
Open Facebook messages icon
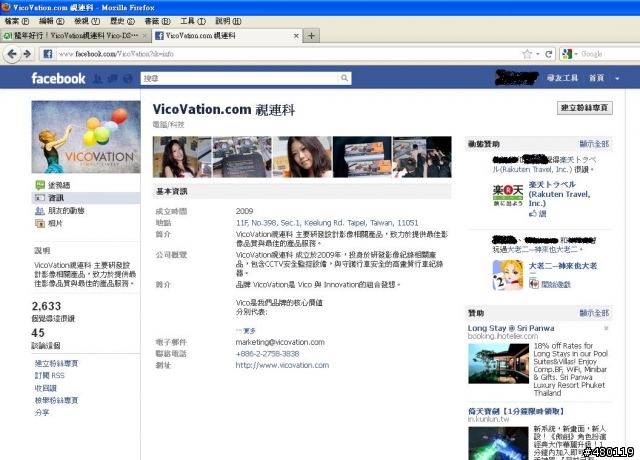tap(113, 78)
